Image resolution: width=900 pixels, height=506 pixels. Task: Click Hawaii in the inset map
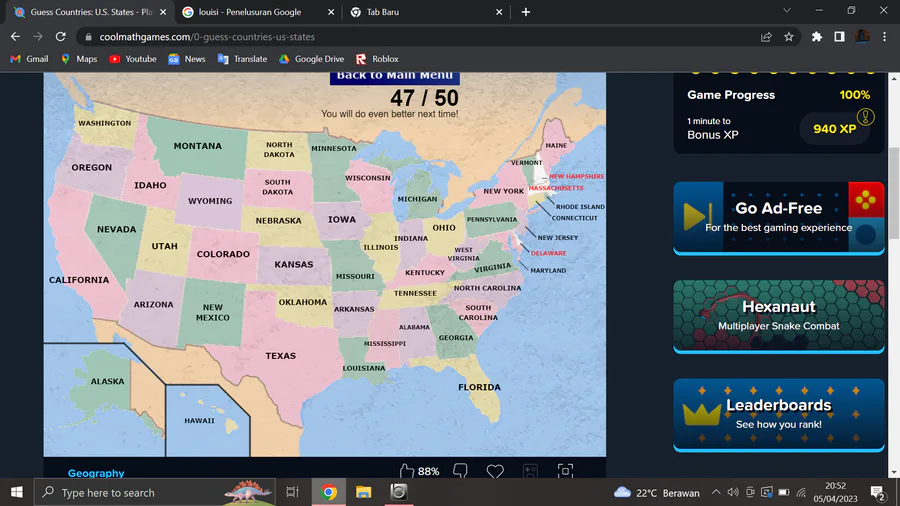[199, 421]
